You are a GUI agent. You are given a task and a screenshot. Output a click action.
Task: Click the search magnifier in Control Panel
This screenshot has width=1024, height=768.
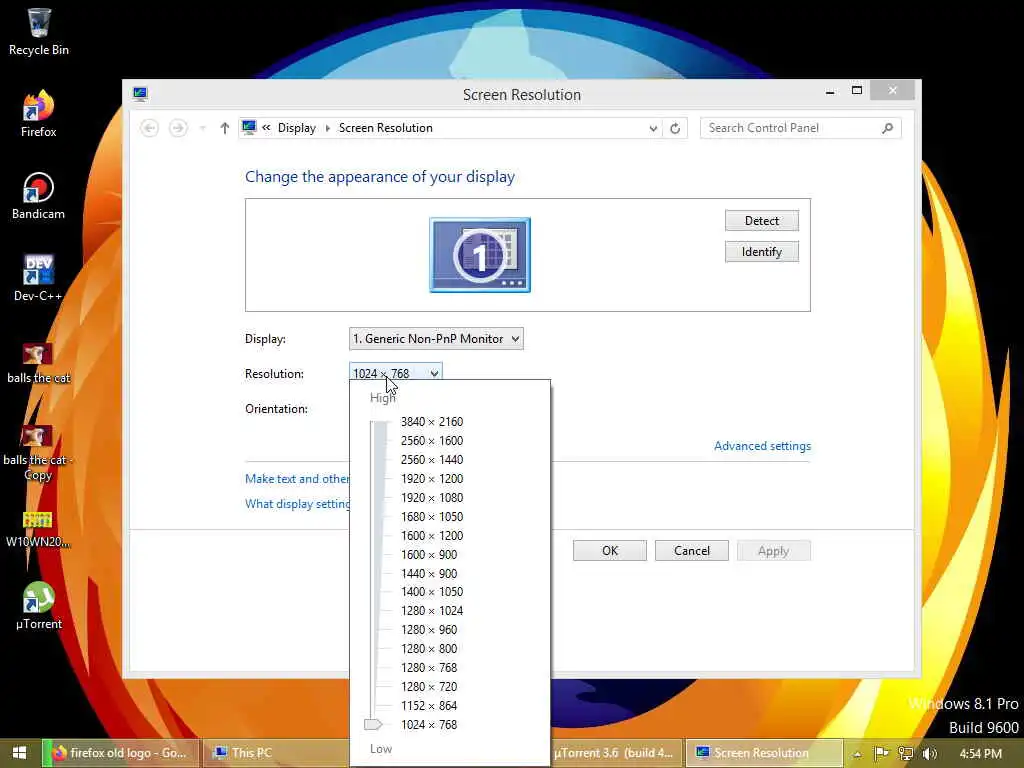(888, 128)
